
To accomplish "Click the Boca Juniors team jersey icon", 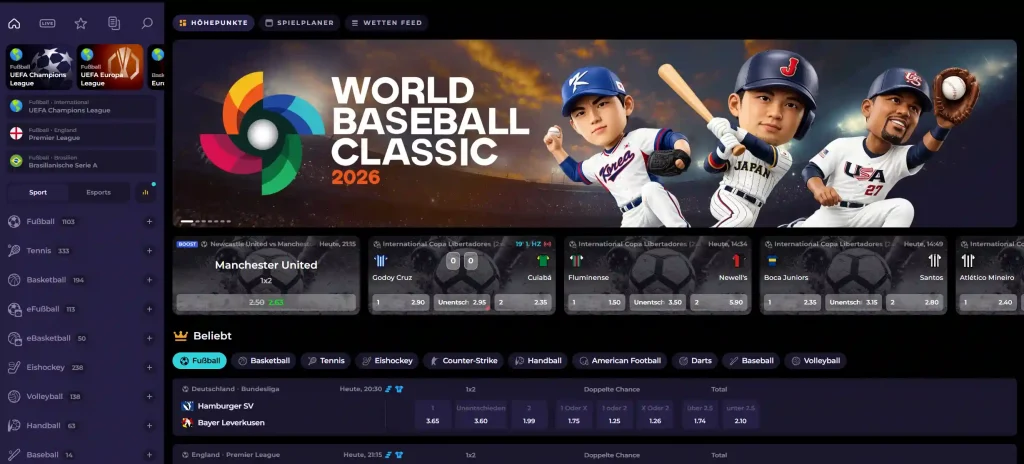I will [x=772, y=261].
